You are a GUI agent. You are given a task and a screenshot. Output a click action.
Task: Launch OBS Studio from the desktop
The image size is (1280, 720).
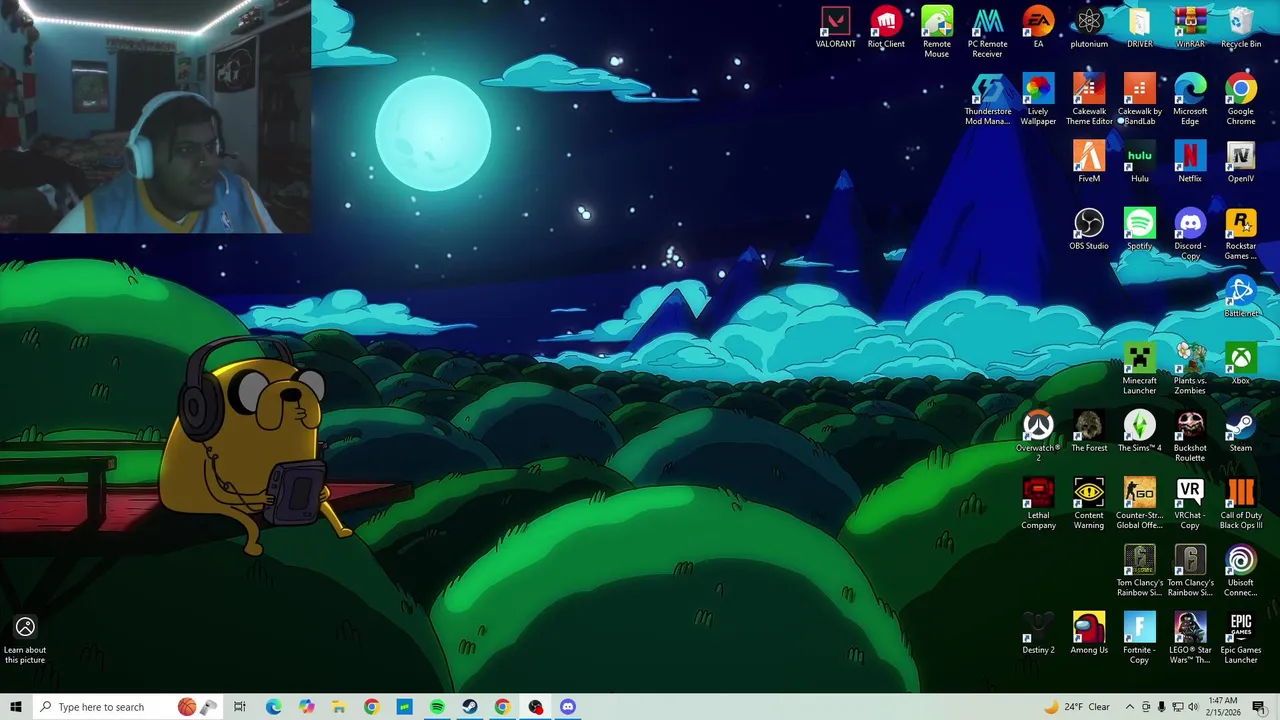point(1089,230)
